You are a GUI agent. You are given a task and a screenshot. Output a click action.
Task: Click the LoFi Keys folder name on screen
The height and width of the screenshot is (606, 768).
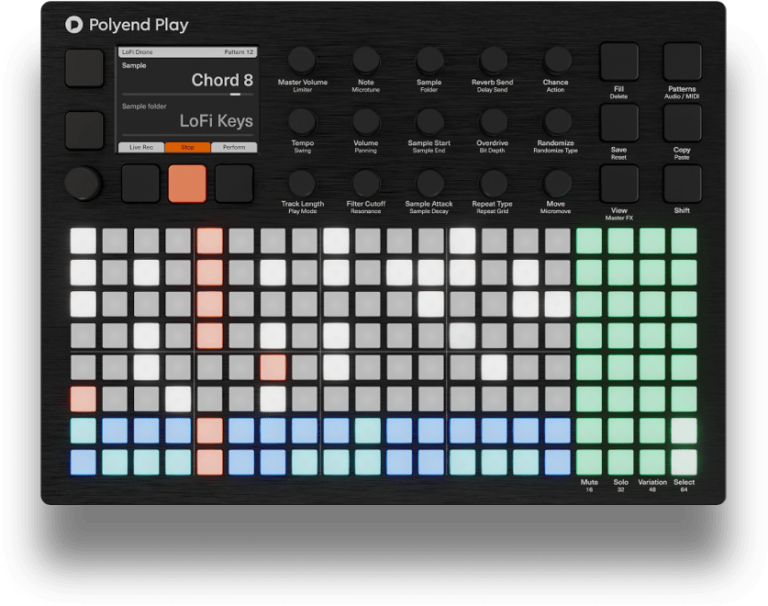click(x=216, y=121)
